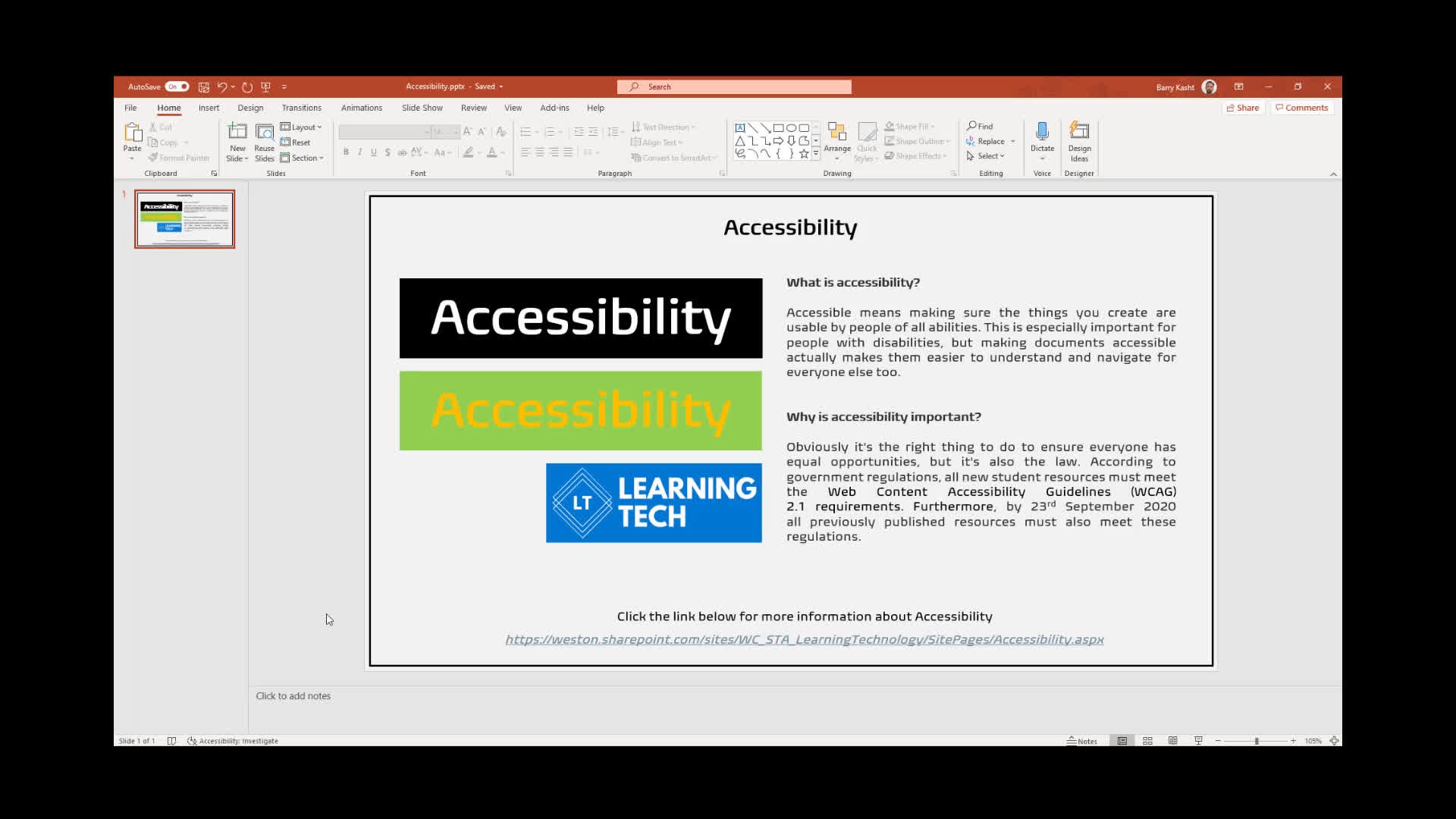Viewport: 1456px width, 819px height.
Task: Open Clipboard group dialog launcher
Action: click(214, 174)
